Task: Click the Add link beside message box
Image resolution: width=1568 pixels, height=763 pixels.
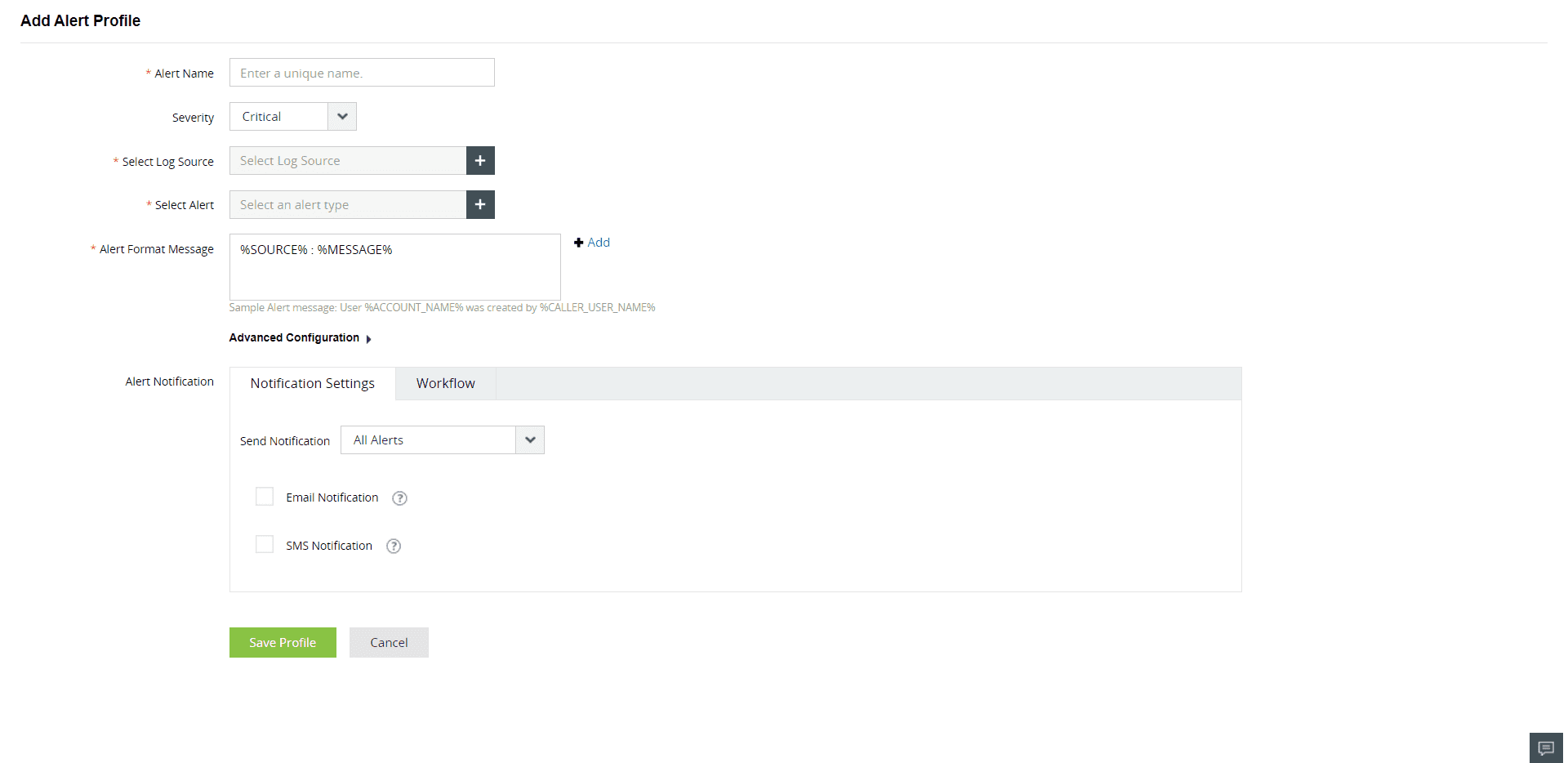Action: 592,243
